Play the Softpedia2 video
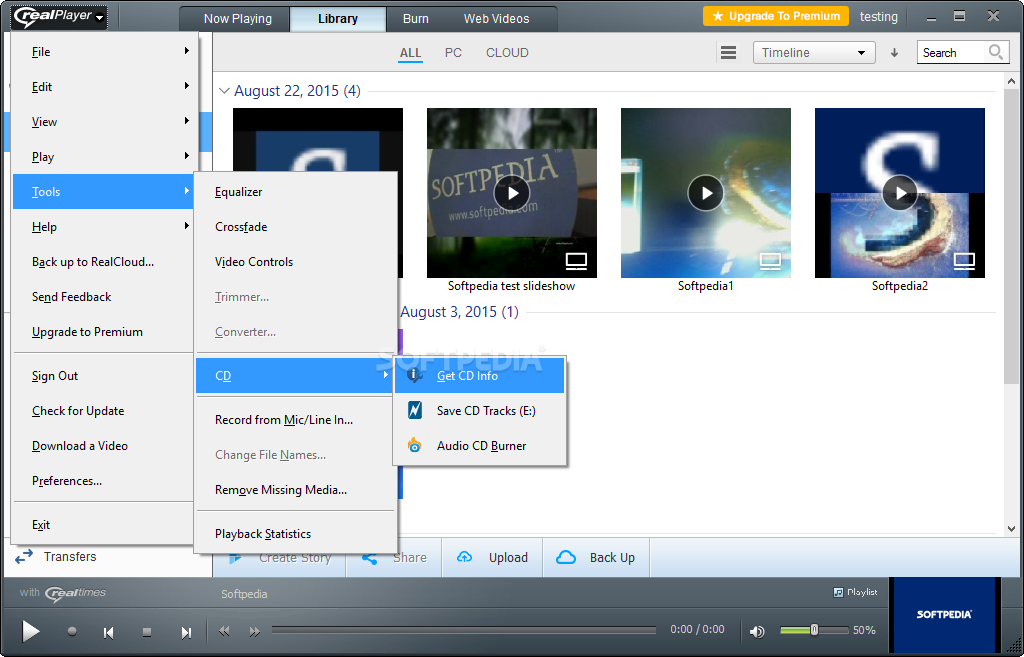Screen dimensions: 1024x657 click(900, 193)
